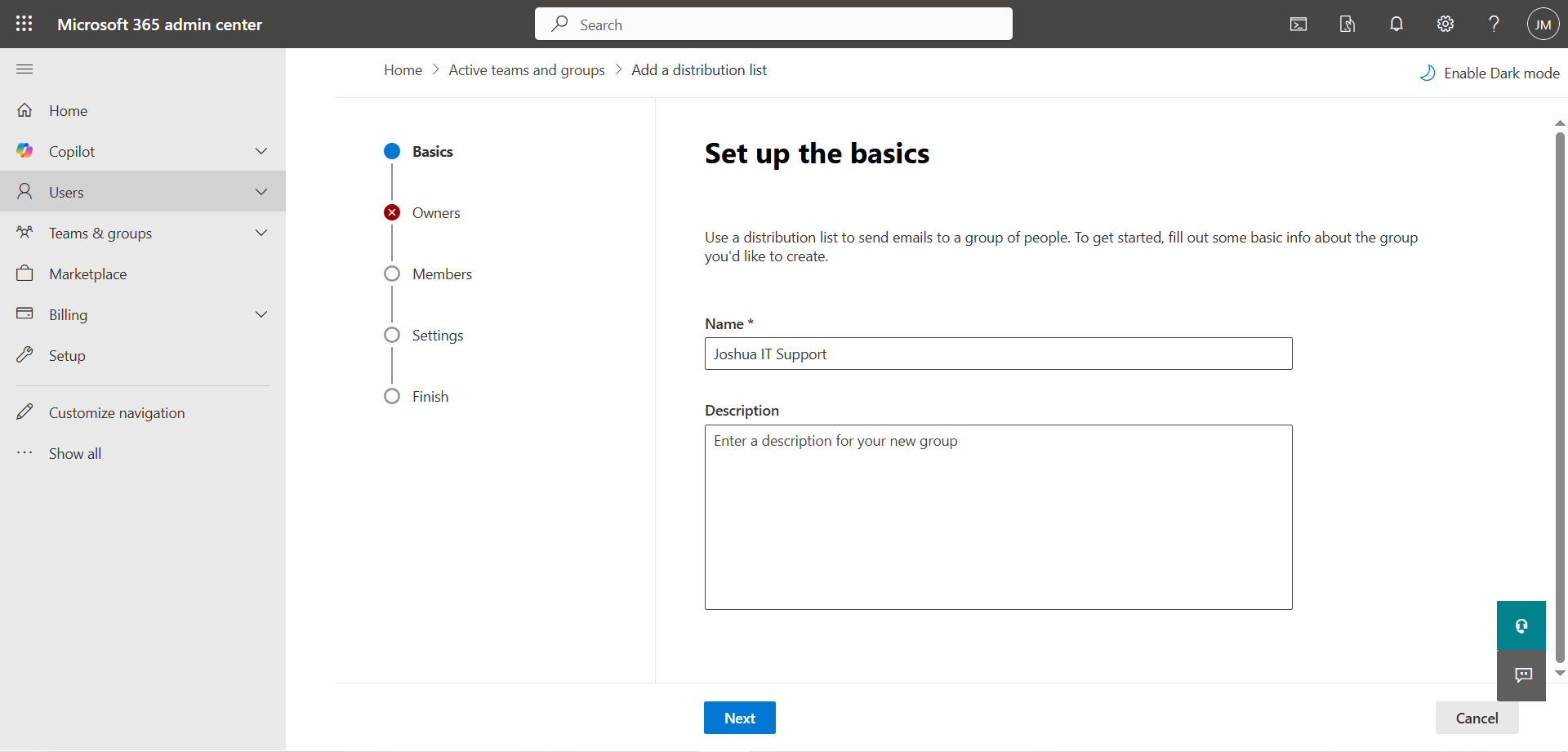Click the Next button

pos(740,718)
